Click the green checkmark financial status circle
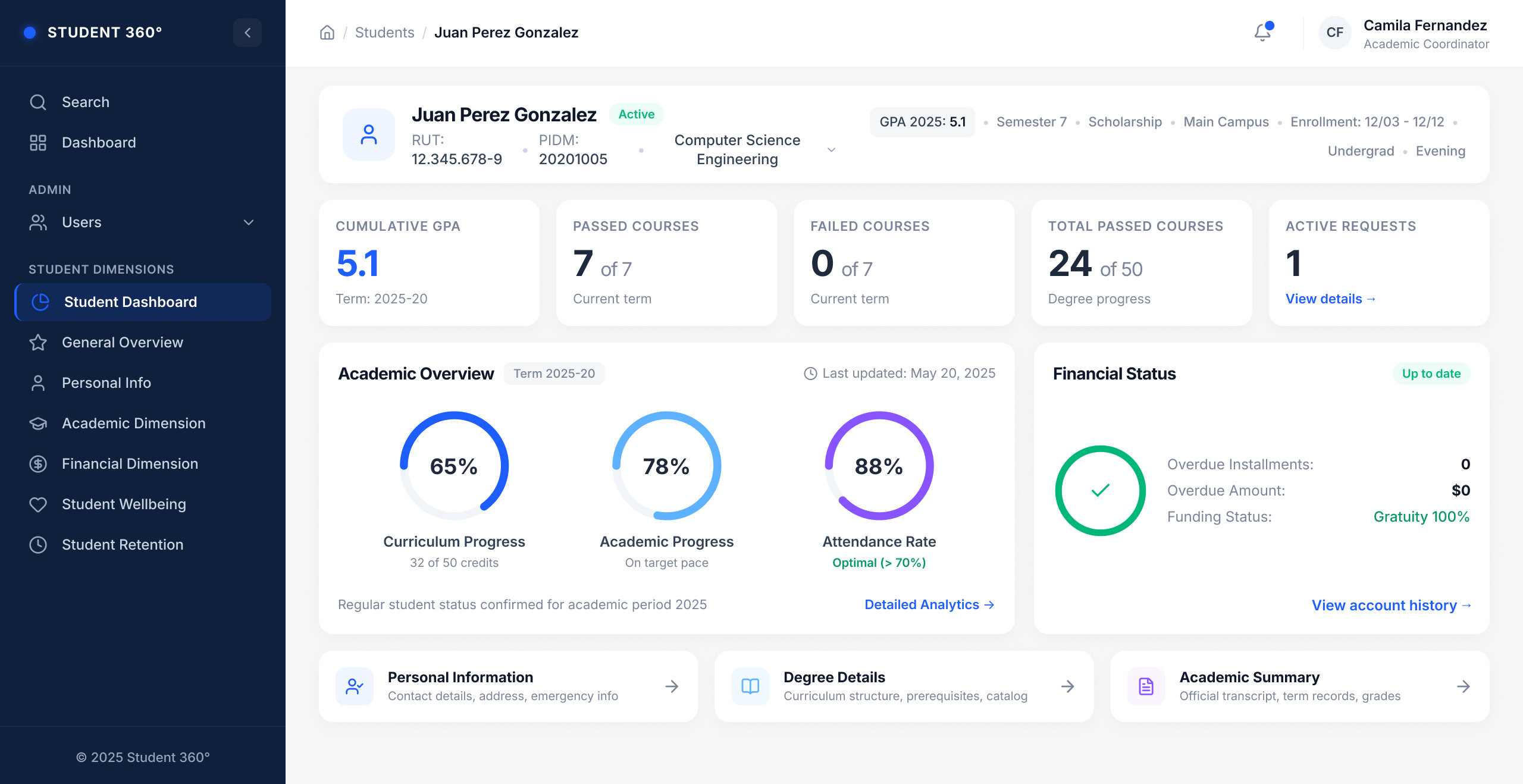 pyautogui.click(x=1101, y=491)
